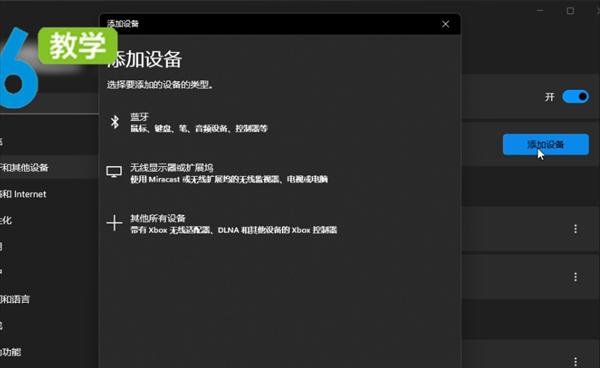This screenshot has height=368, width=600.
Task: Choose 无线显示器或扩展坞 option
Action: (217, 173)
